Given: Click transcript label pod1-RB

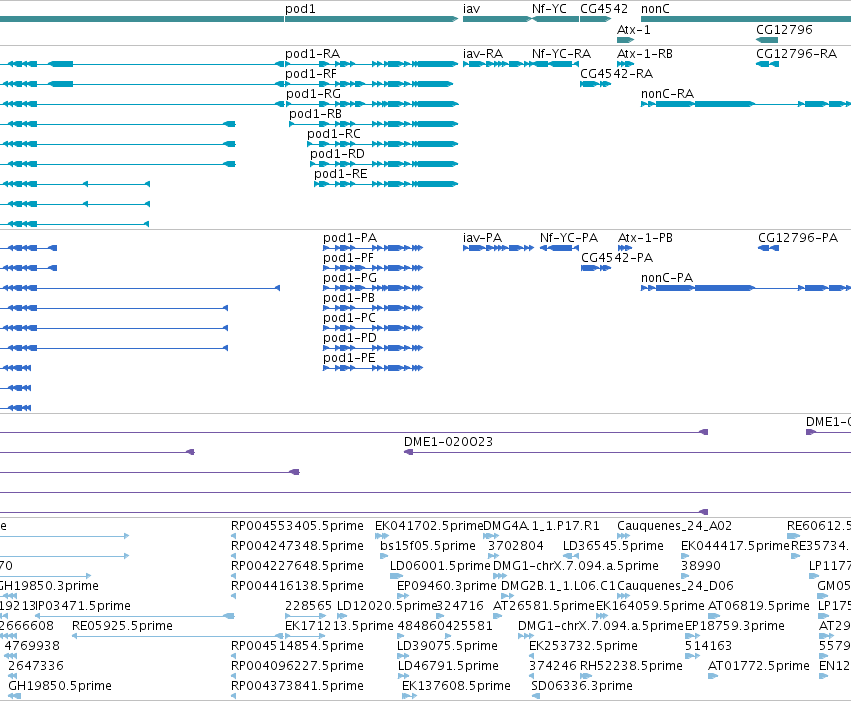Looking at the screenshot, I should pyautogui.click(x=315, y=114).
